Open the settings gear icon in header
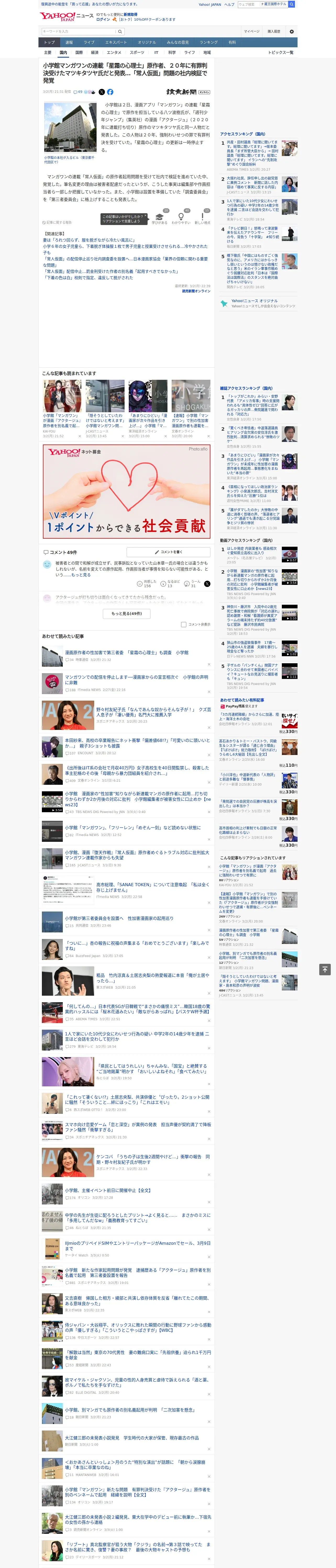Screen dimensions: 336x1568 pyautogui.click(x=292, y=31)
